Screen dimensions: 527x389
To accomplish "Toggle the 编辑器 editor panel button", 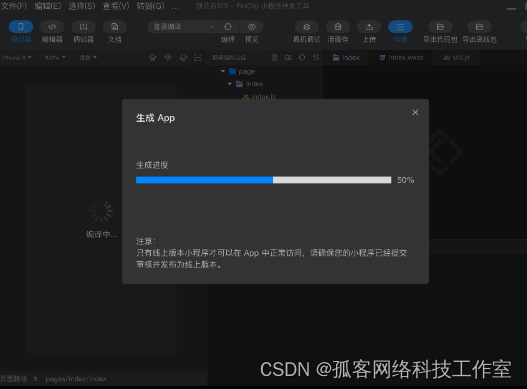I will tap(52, 27).
